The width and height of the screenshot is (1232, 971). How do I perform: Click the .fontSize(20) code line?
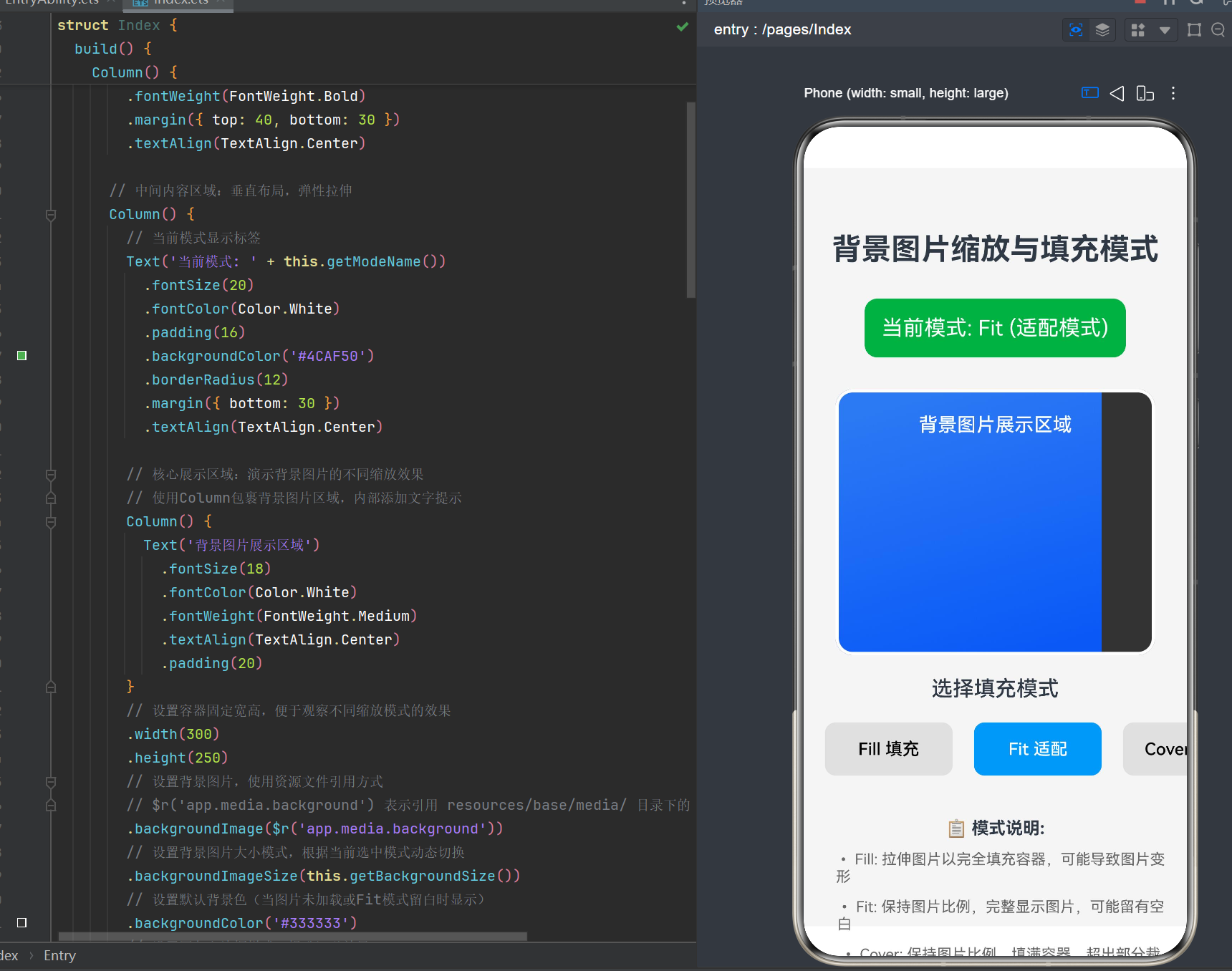click(x=199, y=285)
